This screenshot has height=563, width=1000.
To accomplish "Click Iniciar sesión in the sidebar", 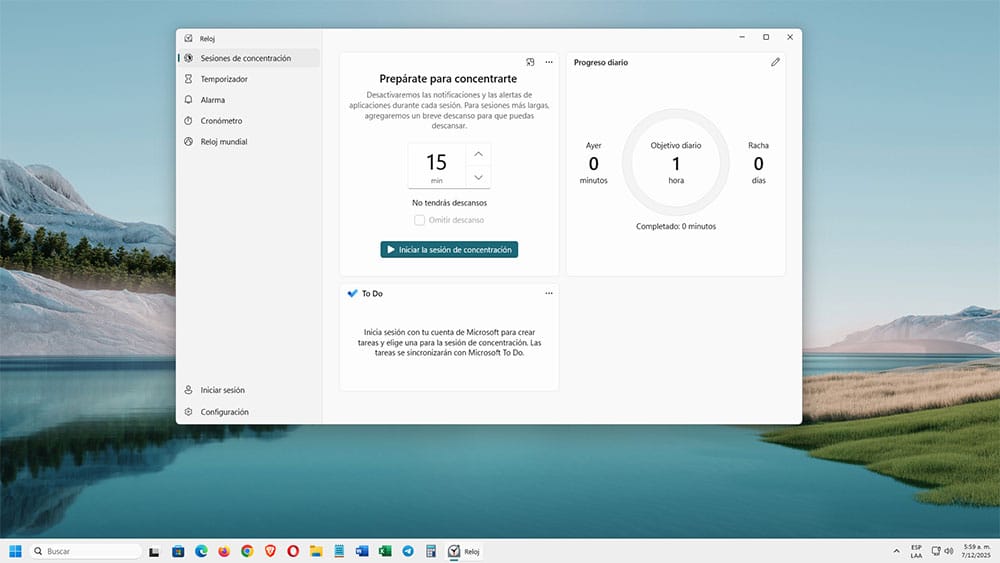I will click(249, 390).
